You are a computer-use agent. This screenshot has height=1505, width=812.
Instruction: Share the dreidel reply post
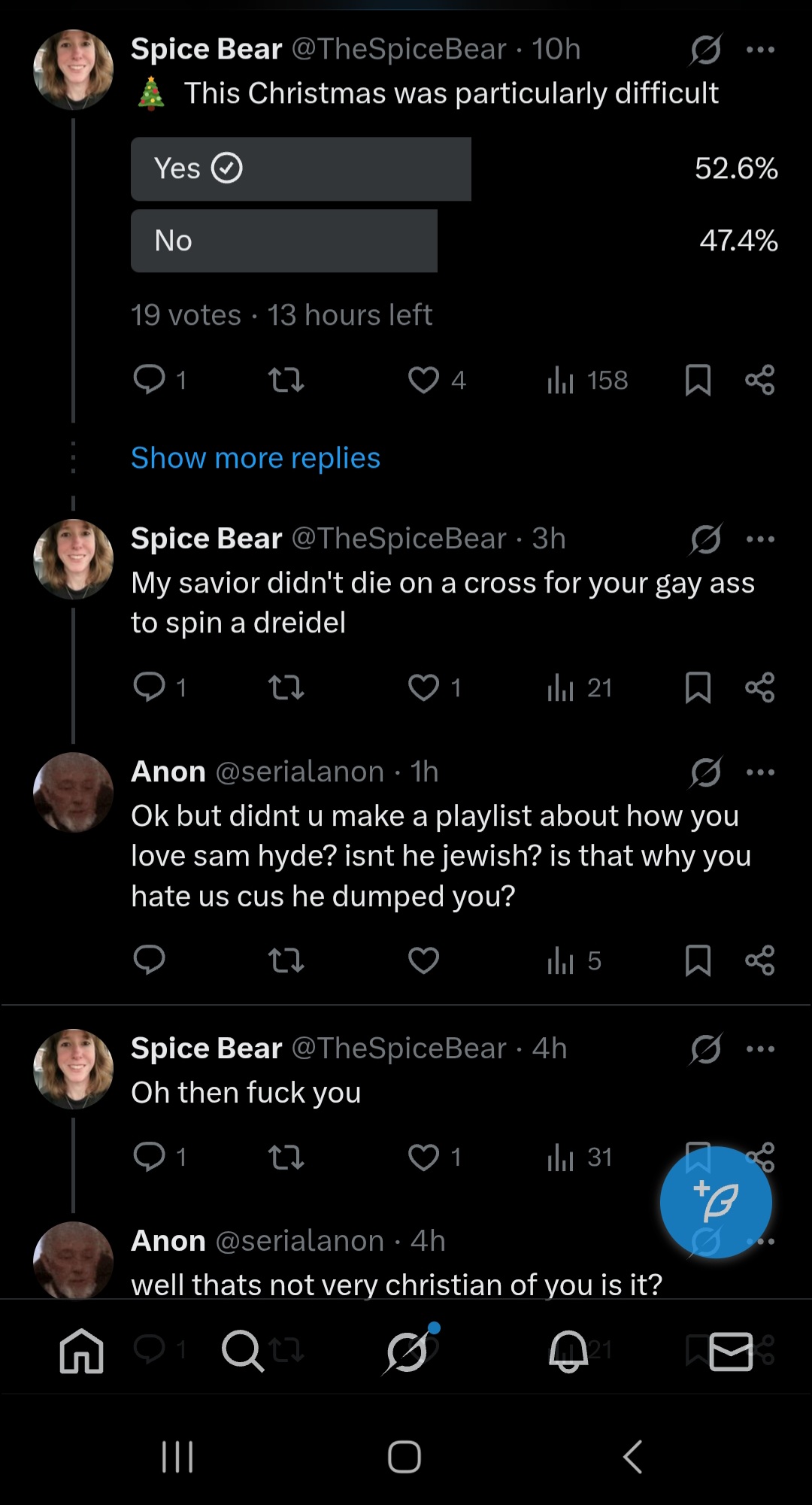pyautogui.click(x=760, y=687)
